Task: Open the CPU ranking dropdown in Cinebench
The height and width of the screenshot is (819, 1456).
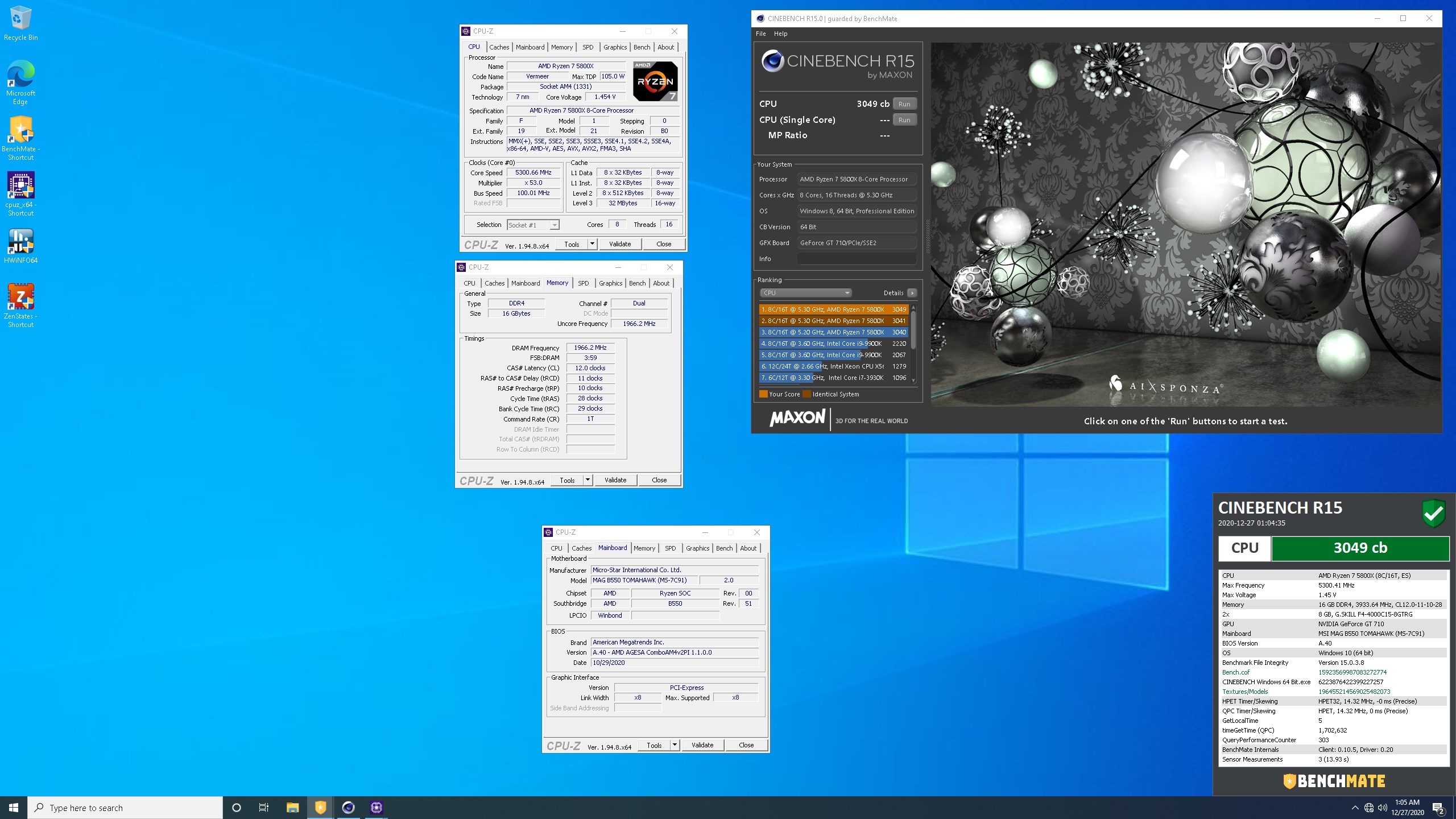Action: coord(805,293)
